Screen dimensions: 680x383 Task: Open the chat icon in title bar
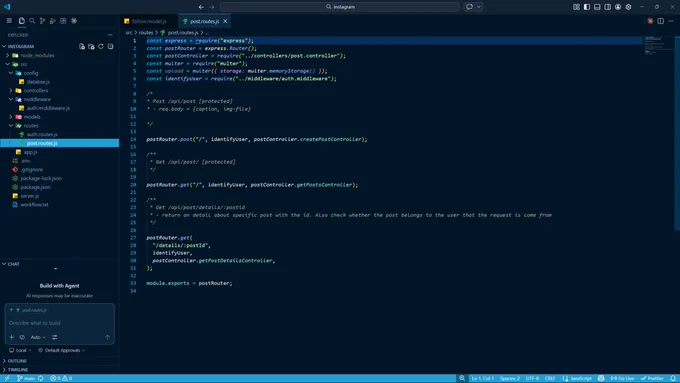pos(470,7)
